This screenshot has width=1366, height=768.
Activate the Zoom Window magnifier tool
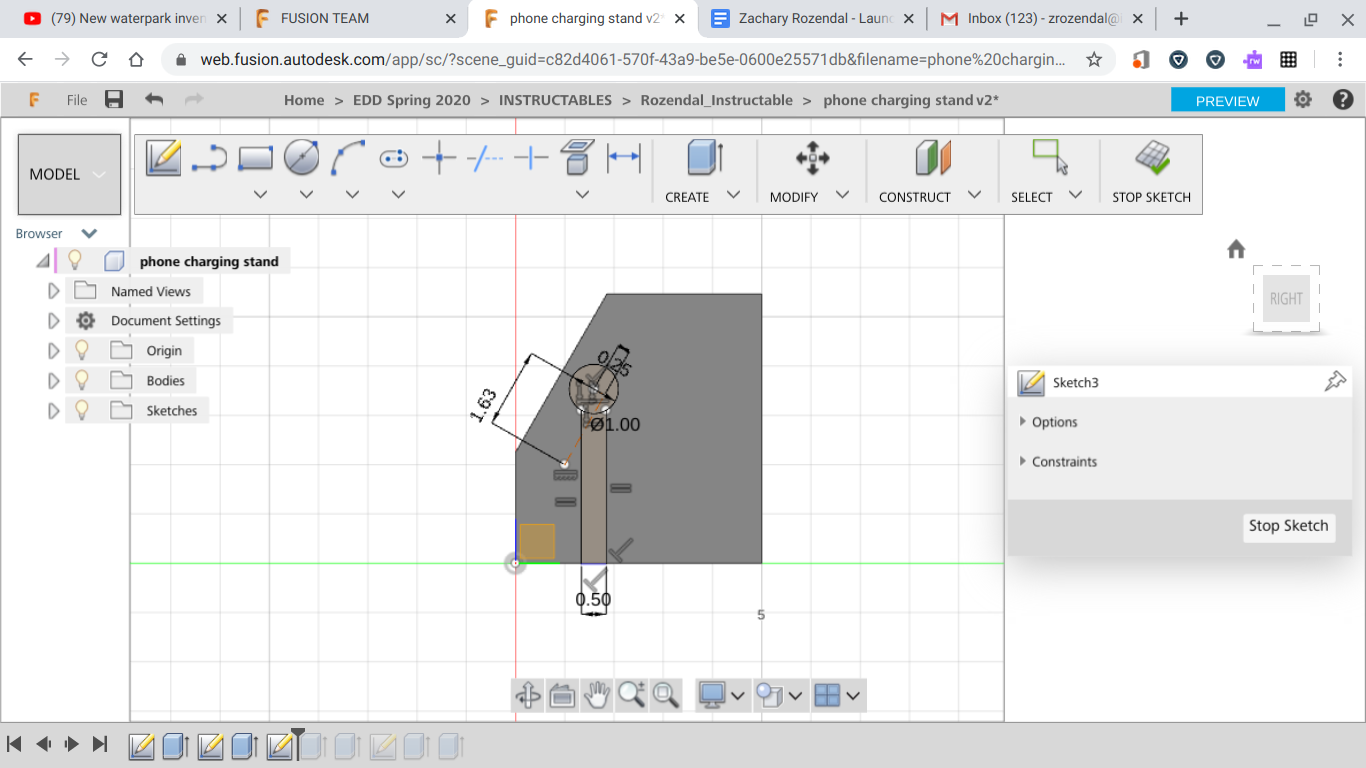click(x=666, y=695)
